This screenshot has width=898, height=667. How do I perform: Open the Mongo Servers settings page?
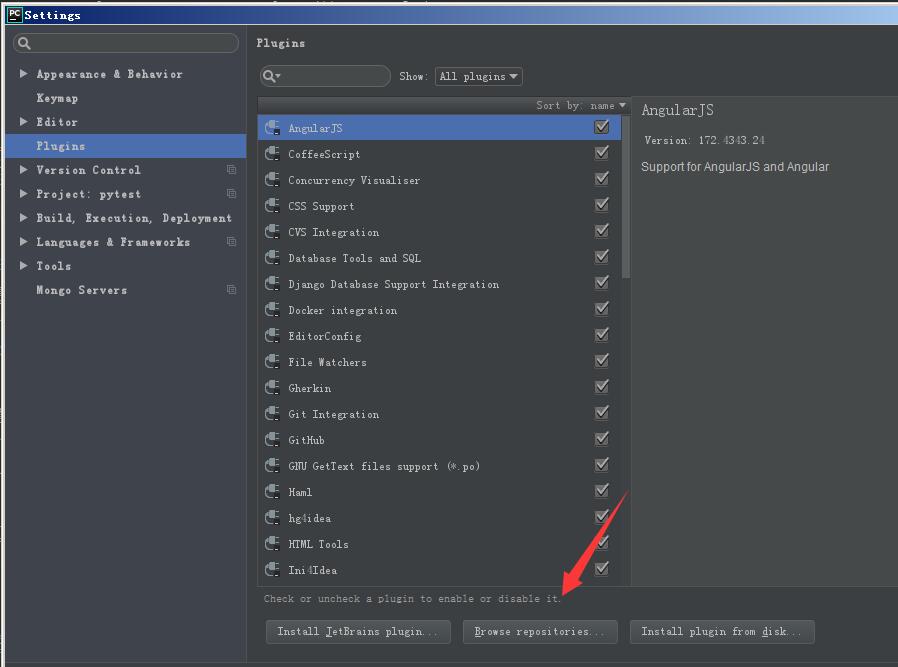click(x=81, y=290)
